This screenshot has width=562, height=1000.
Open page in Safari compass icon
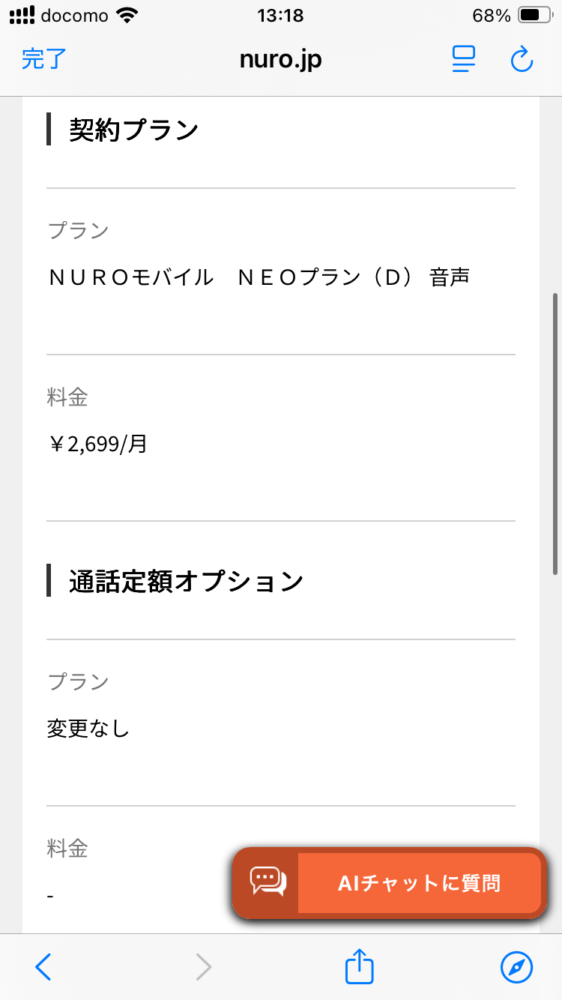[516, 967]
